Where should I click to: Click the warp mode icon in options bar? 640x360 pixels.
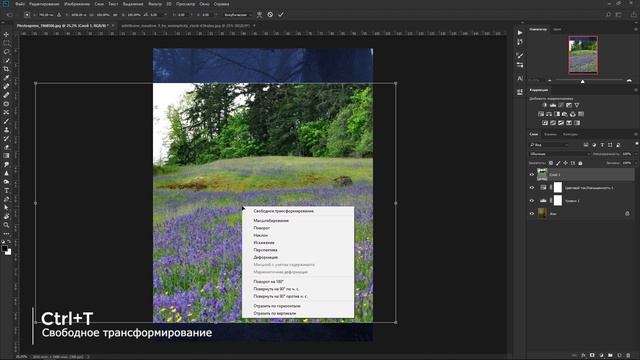[x=259, y=15]
